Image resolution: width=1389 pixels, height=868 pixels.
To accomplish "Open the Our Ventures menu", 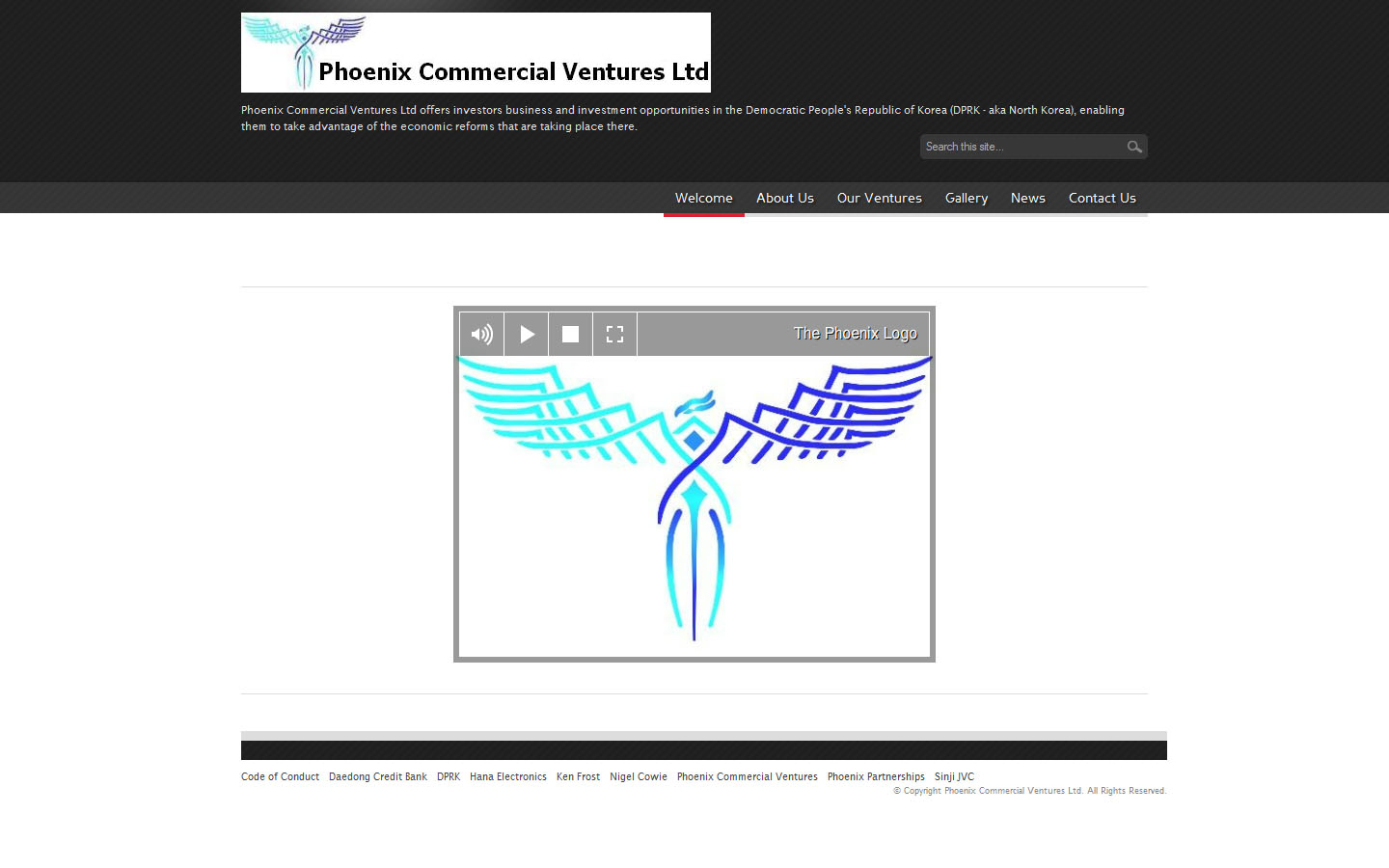I will [x=879, y=198].
